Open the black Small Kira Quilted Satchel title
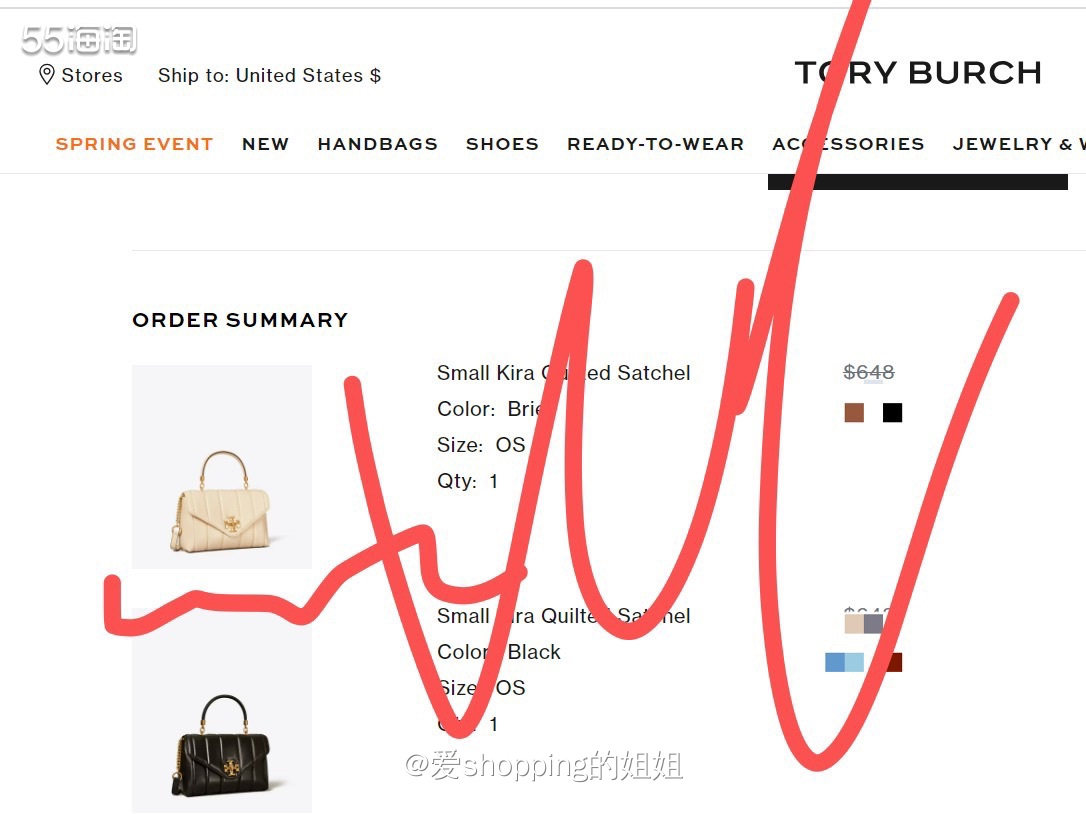This screenshot has height=814, width=1086. point(563,616)
